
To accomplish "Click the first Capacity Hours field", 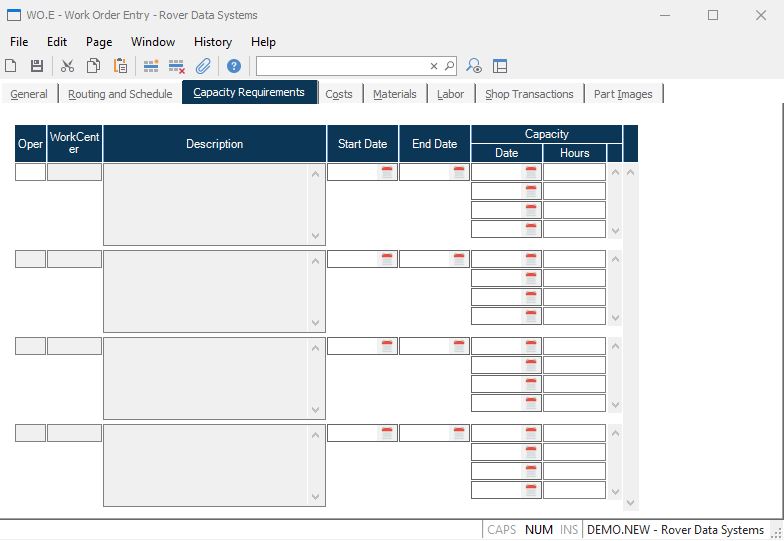I will coord(574,172).
